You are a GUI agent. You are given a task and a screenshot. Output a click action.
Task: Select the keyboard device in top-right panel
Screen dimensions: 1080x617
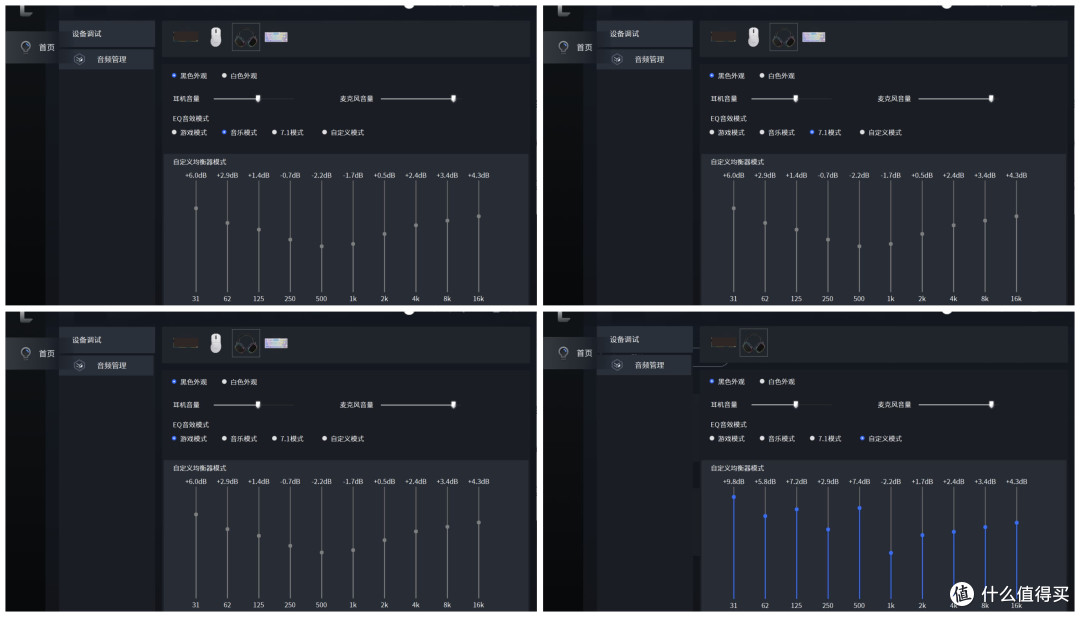click(813, 36)
